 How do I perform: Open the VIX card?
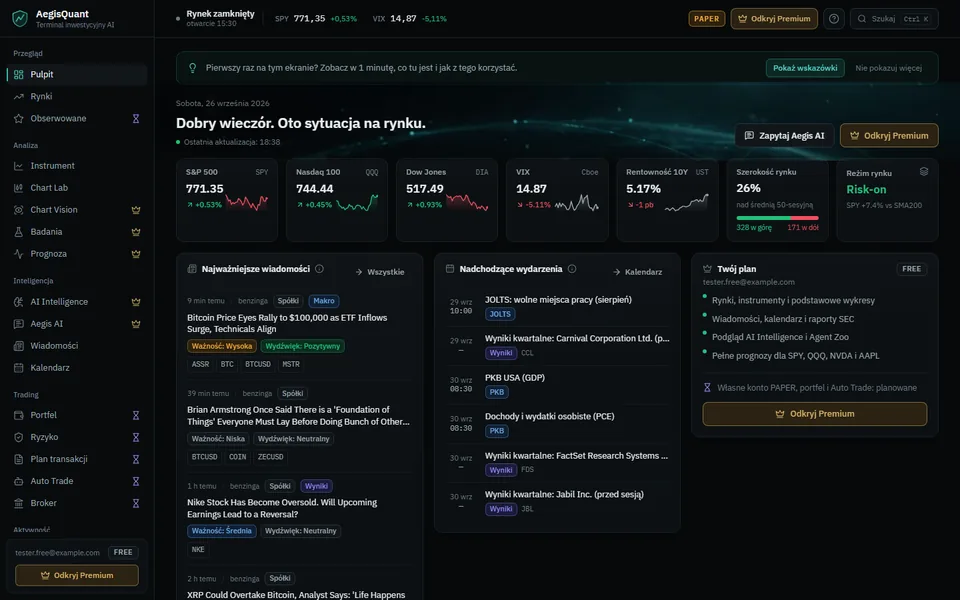557,200
